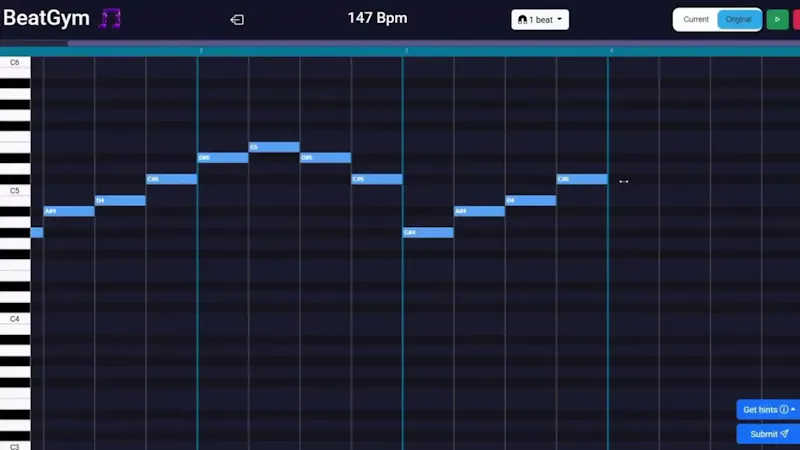800x450 pixels.
Task: Click the Submit button
Action: 768,434
